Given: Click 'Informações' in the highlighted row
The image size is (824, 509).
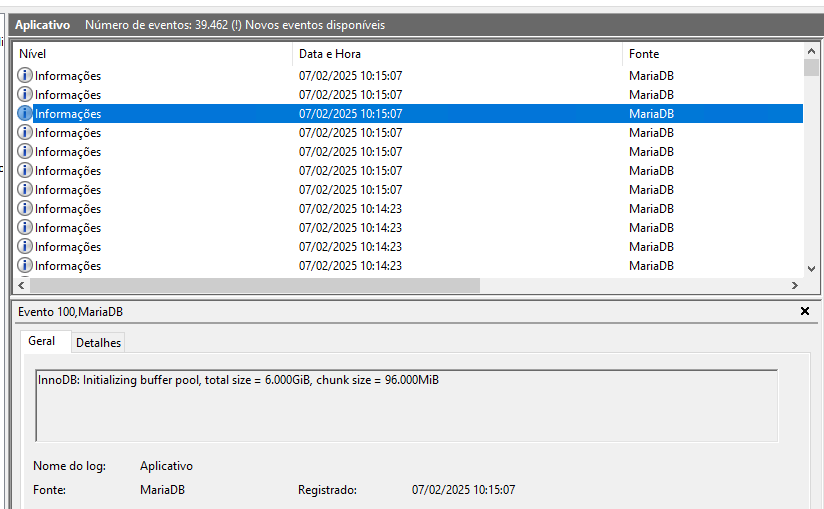Looking at the screenshot, I should coord(68,113).
